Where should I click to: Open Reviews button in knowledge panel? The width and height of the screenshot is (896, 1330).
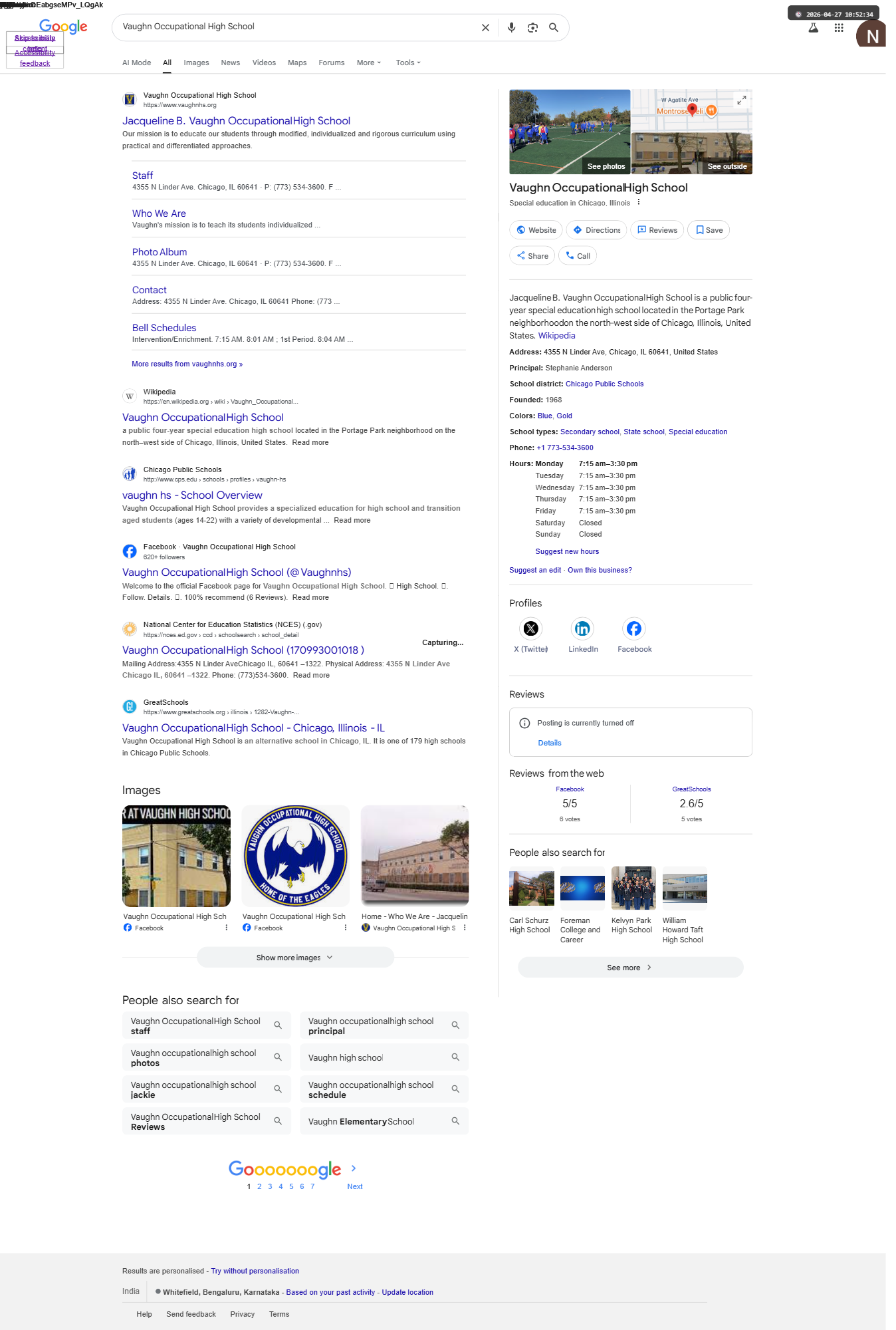(657, 230)
